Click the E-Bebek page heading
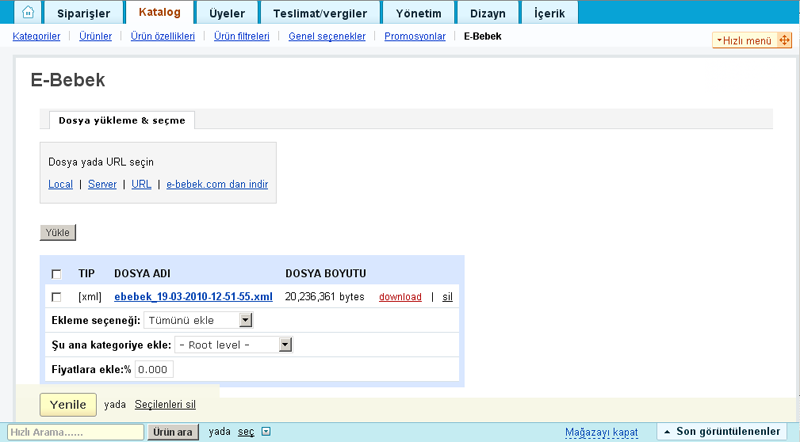The height and width of the screenshot is (442, 800). [68, 80]
